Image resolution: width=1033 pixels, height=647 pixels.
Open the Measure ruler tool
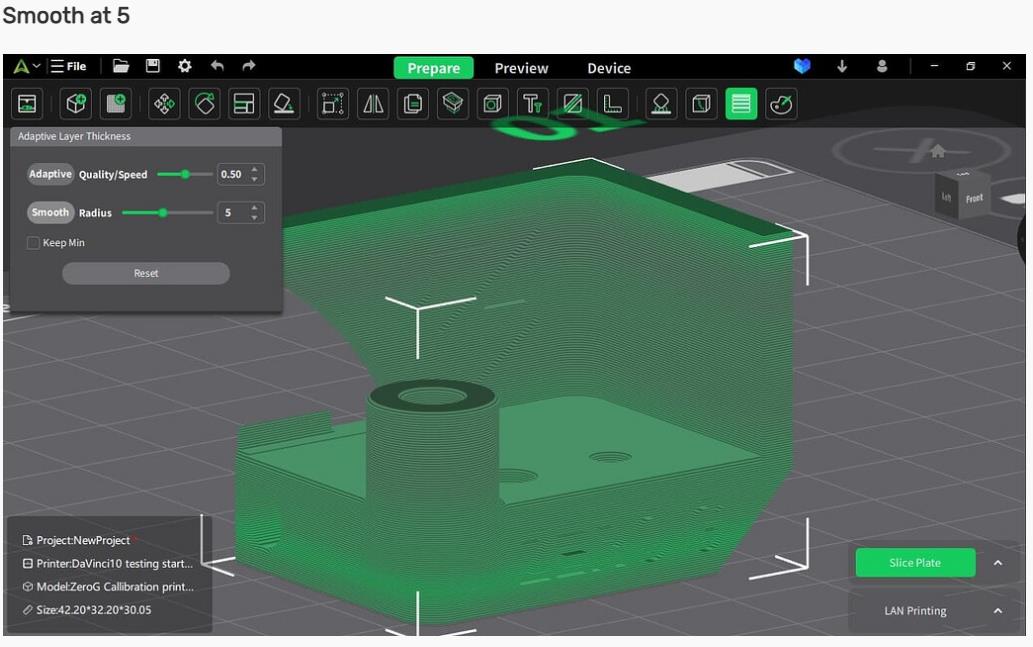[613, 103]
